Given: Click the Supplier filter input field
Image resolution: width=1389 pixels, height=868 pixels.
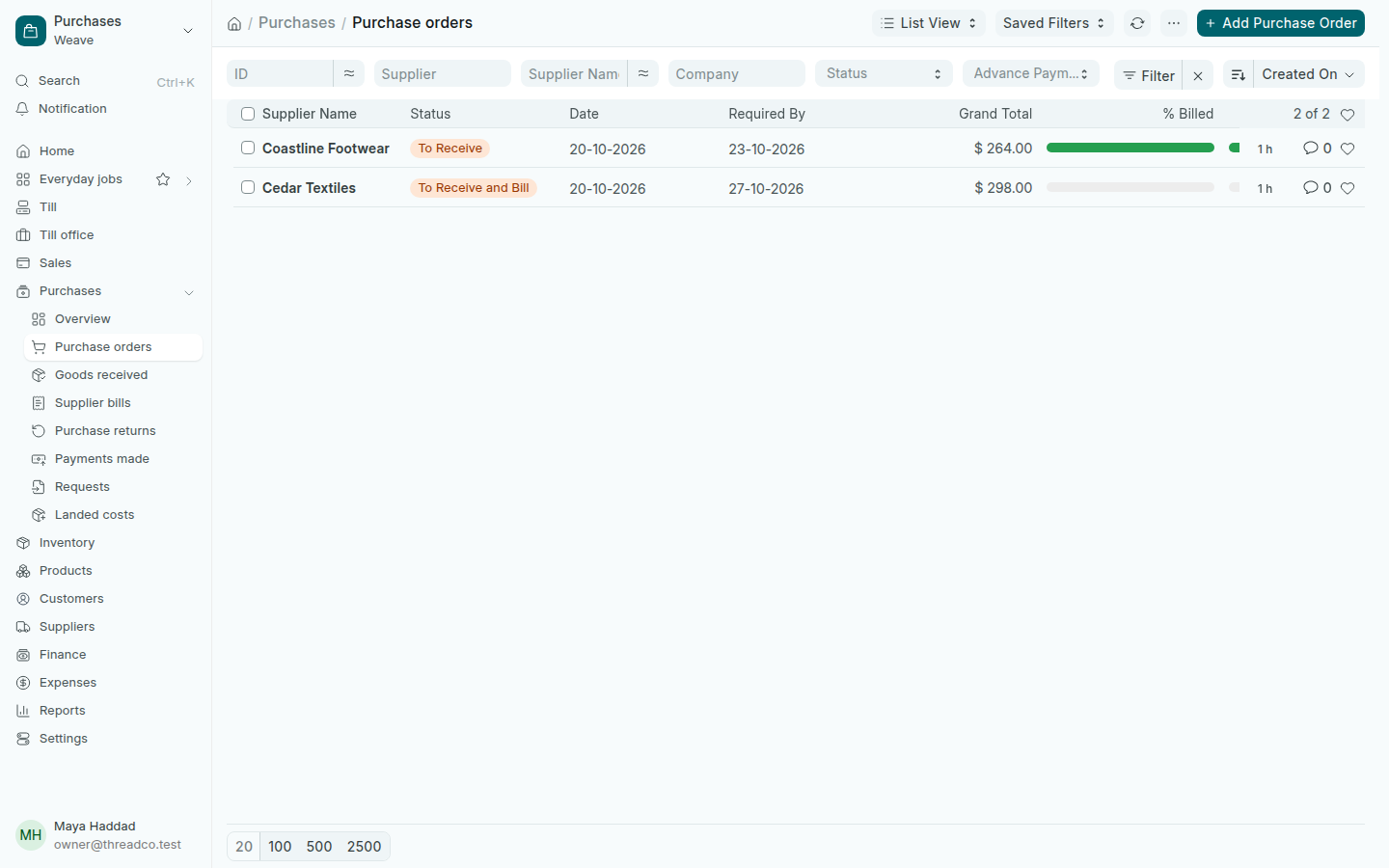Looking at the screenshot, I should click(x=443, y=73).
